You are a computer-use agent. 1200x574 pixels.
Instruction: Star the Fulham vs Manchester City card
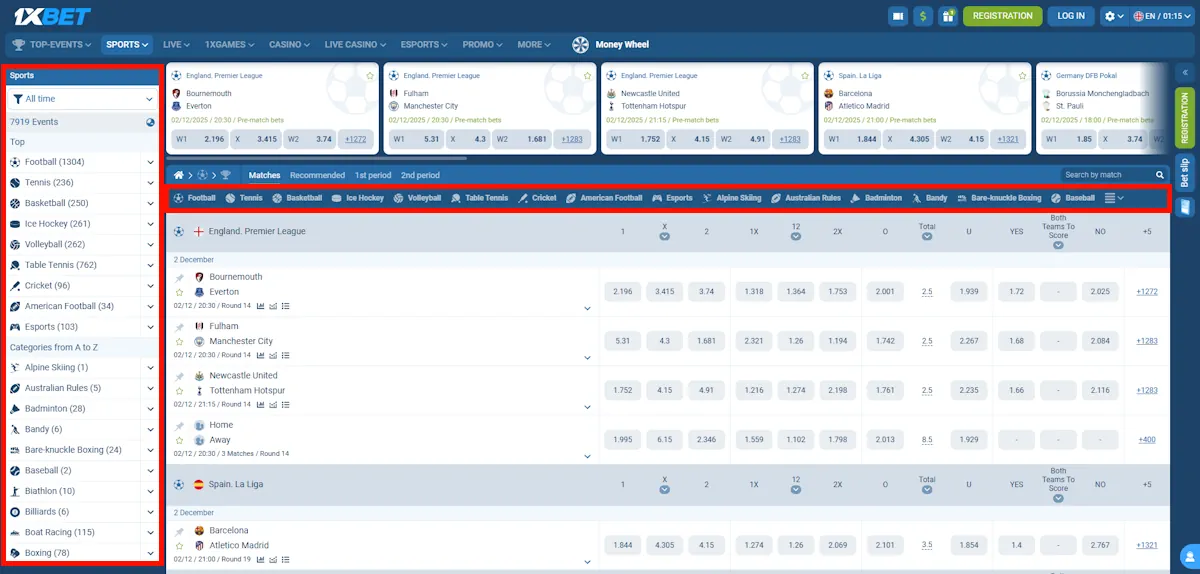pos(587,75)
